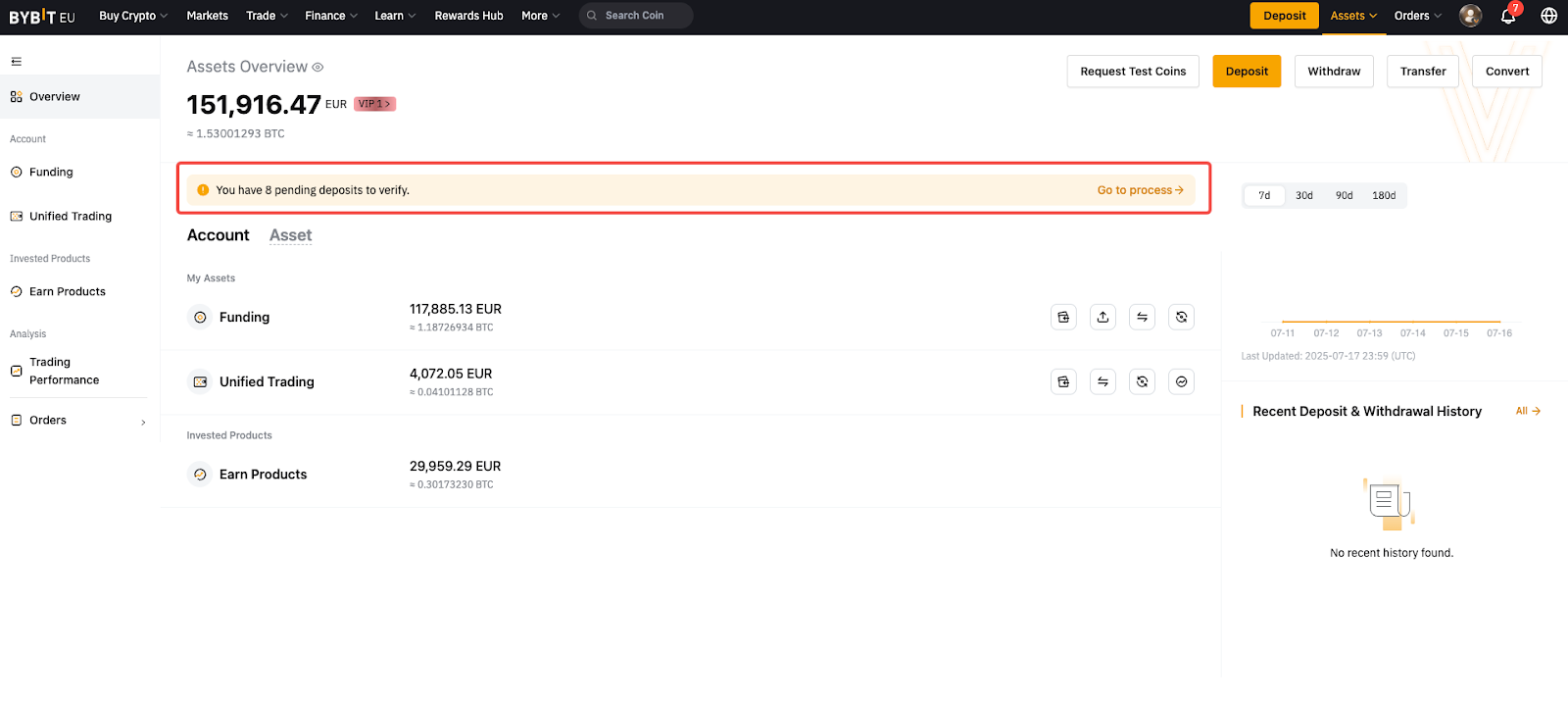Collapse the sidebar with the menu icon
Screen dimensions: 1568x705
click(16, 62)
